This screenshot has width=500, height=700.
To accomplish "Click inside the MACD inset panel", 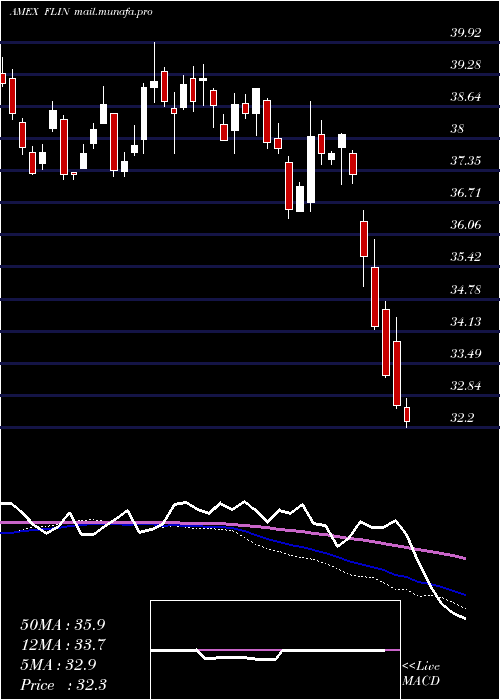I will point(275,650).
